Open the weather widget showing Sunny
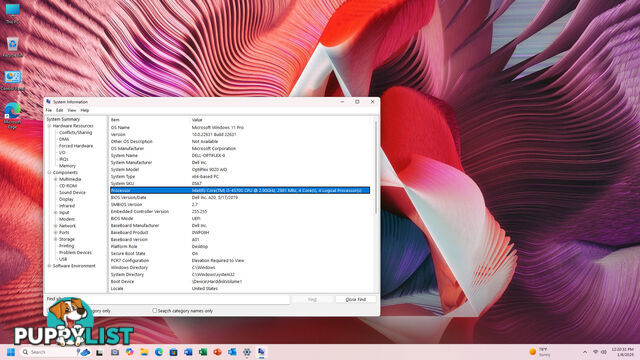The width and height of the screenshot is (640, 360). [540, 352]
